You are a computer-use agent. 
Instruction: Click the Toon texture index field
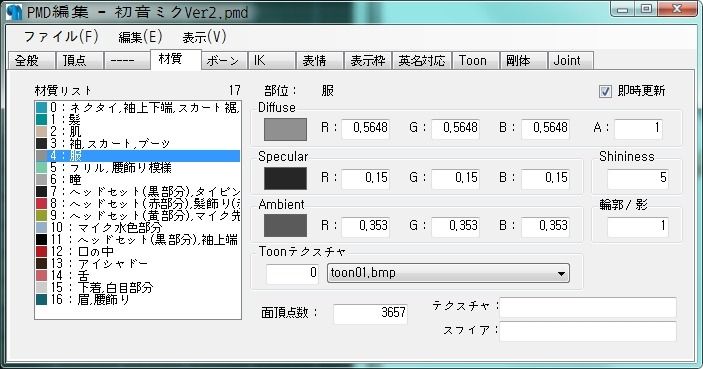tap(292, 273)
